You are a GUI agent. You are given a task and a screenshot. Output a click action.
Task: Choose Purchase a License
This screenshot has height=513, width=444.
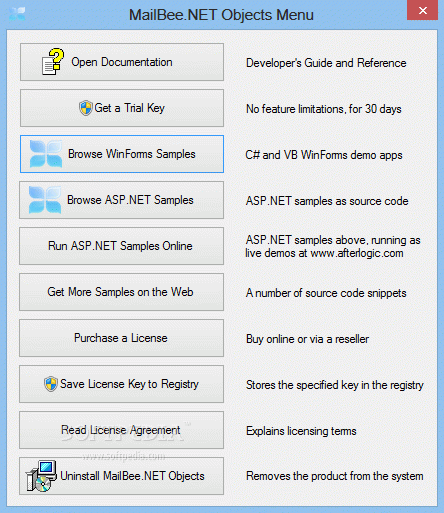(121, 338)
